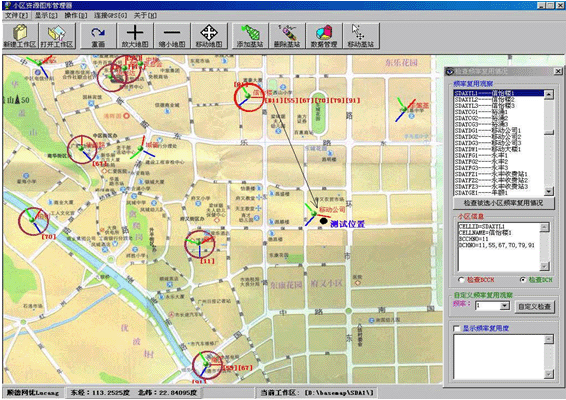Select the SDAXYL1 row in the cell list
Image resolution: width=566 pixels, height=400 pixels.
pos(498,93)
